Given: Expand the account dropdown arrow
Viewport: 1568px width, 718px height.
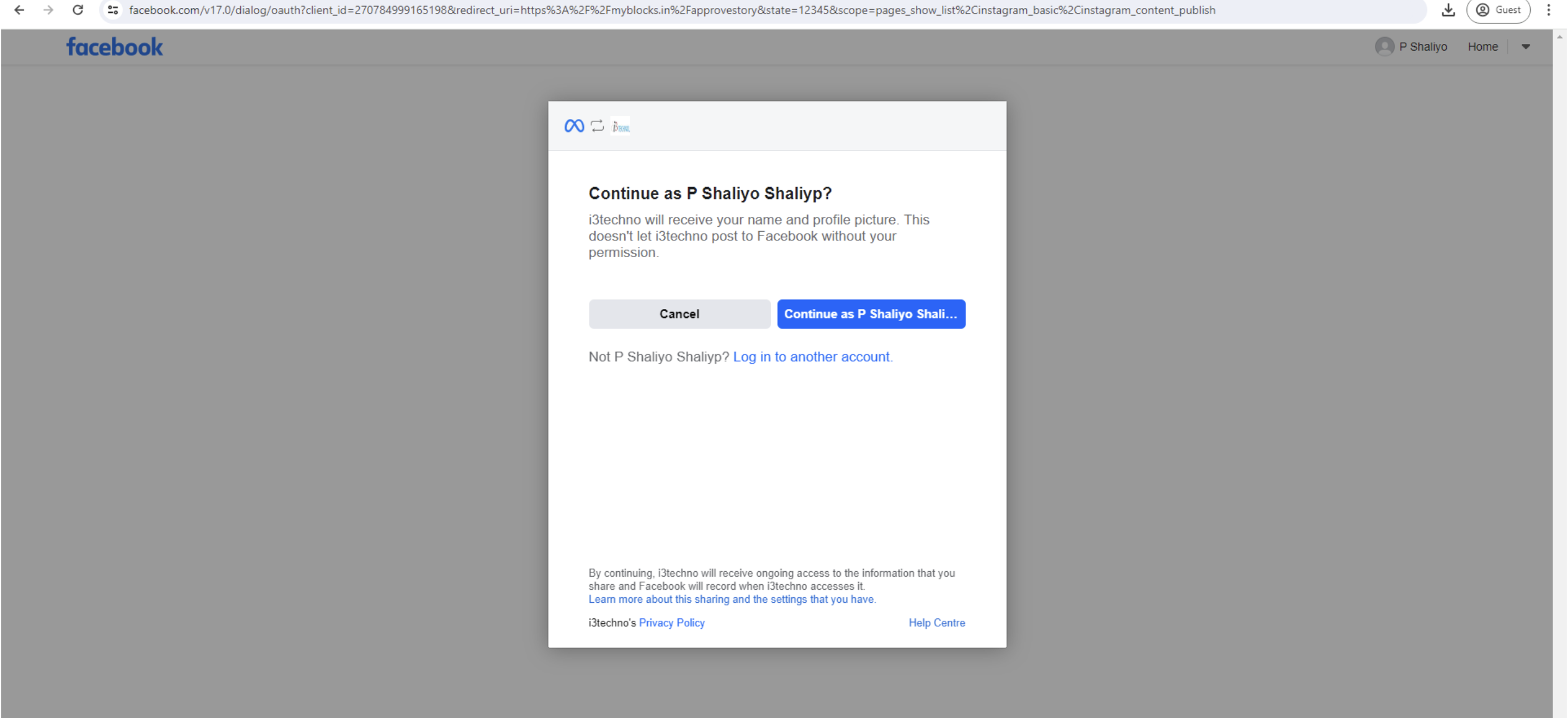Looking at the screenshot, I should (1525, 46).
